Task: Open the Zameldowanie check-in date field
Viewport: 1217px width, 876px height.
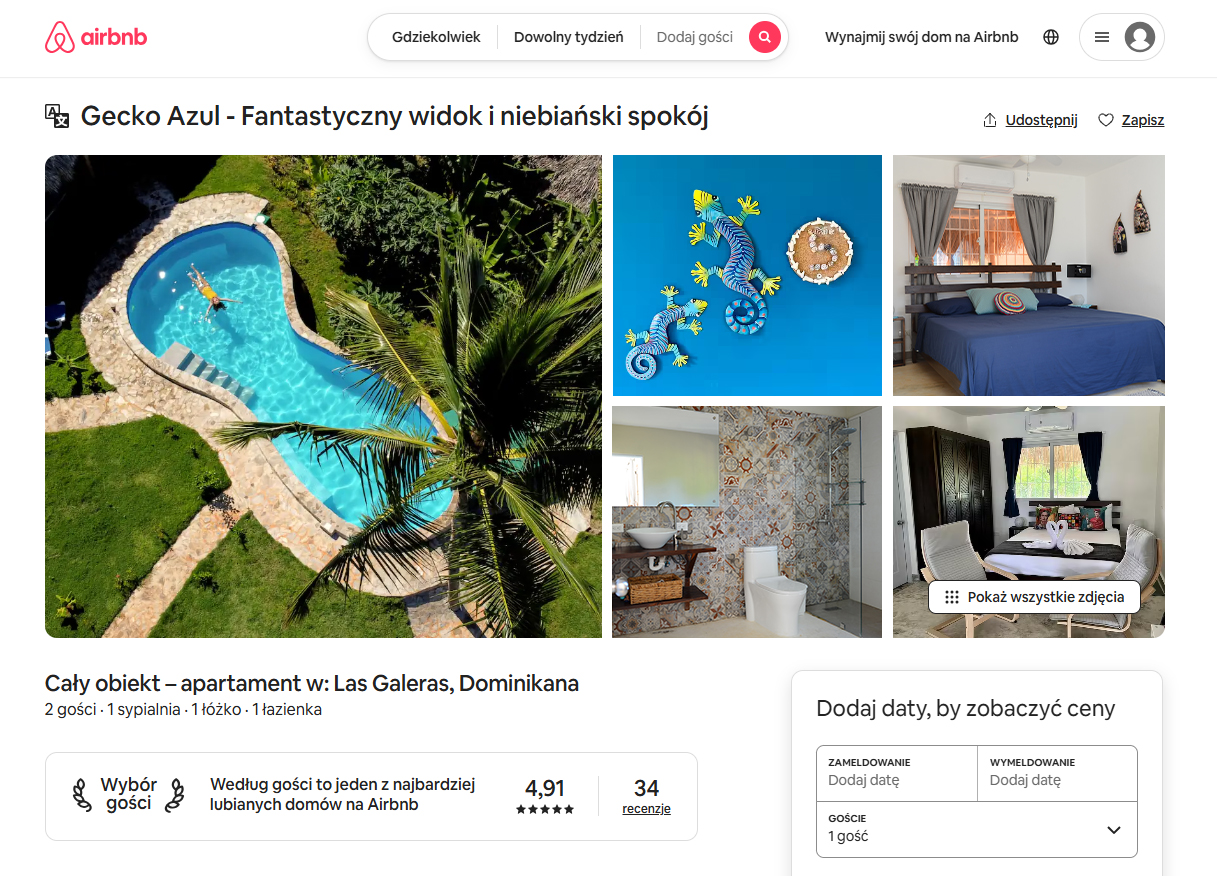Action: tap(897, 773)
